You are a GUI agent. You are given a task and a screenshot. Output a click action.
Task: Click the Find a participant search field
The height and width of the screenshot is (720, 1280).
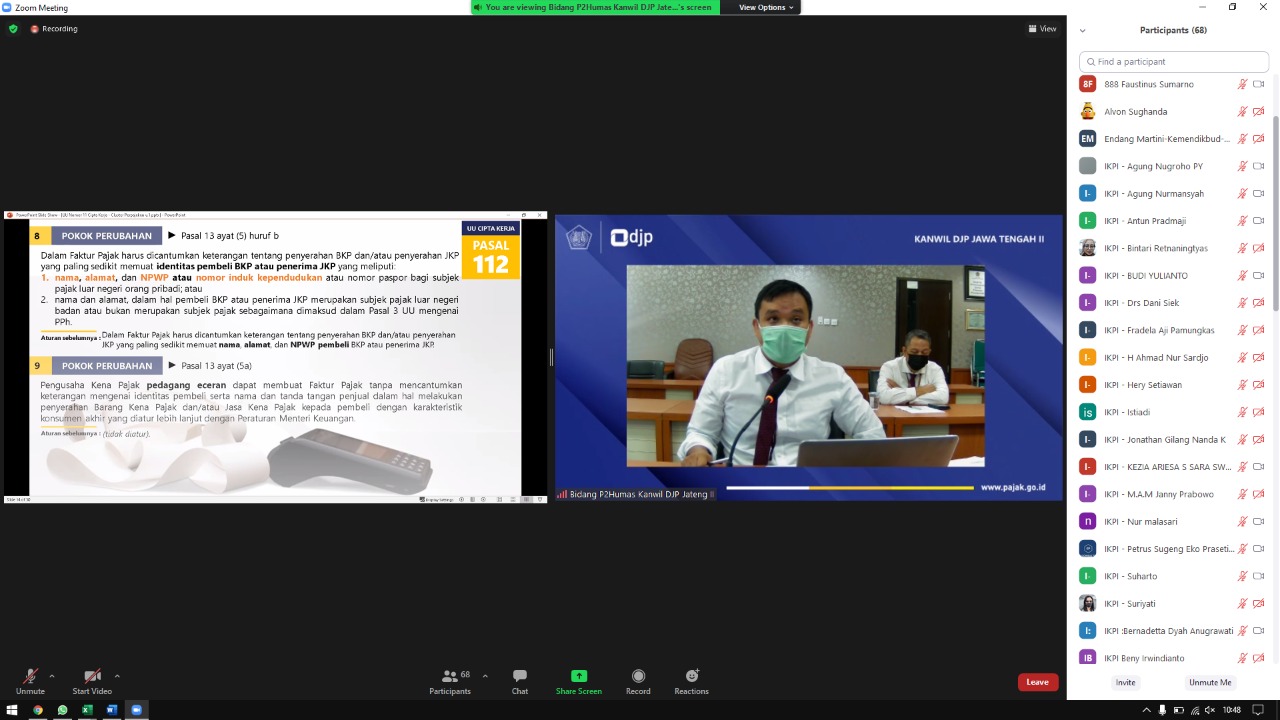tap(1174, 62)
